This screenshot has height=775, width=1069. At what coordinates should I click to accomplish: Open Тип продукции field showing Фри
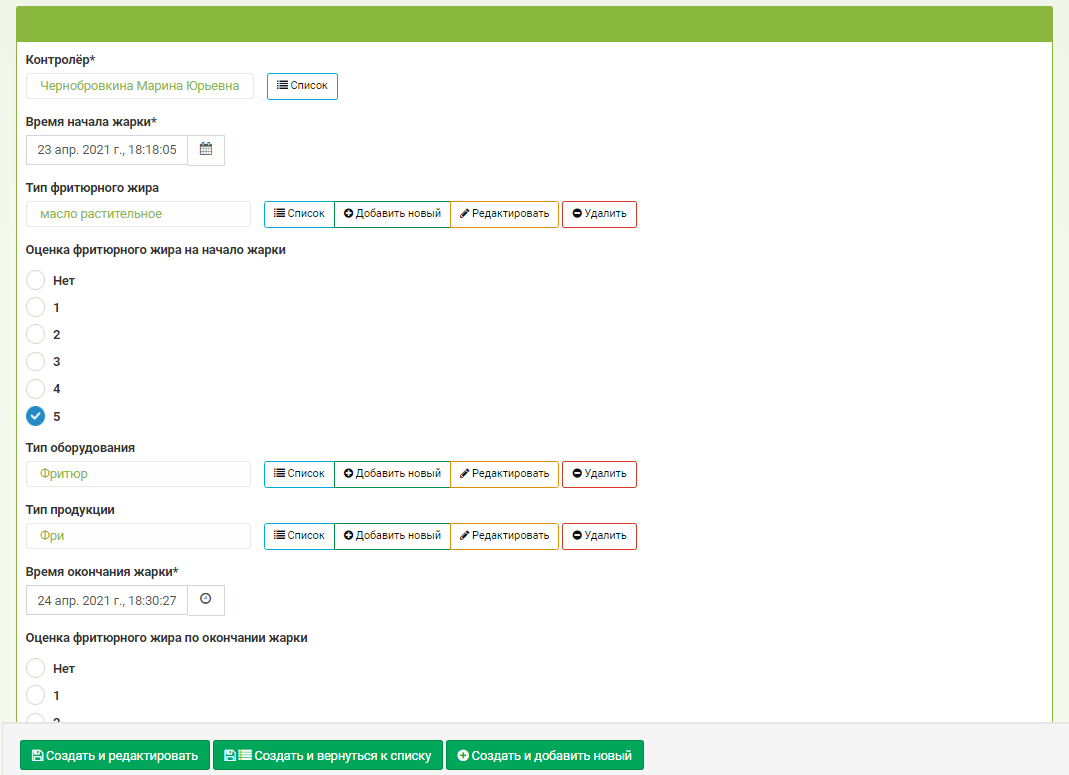(x=138, y=536)
